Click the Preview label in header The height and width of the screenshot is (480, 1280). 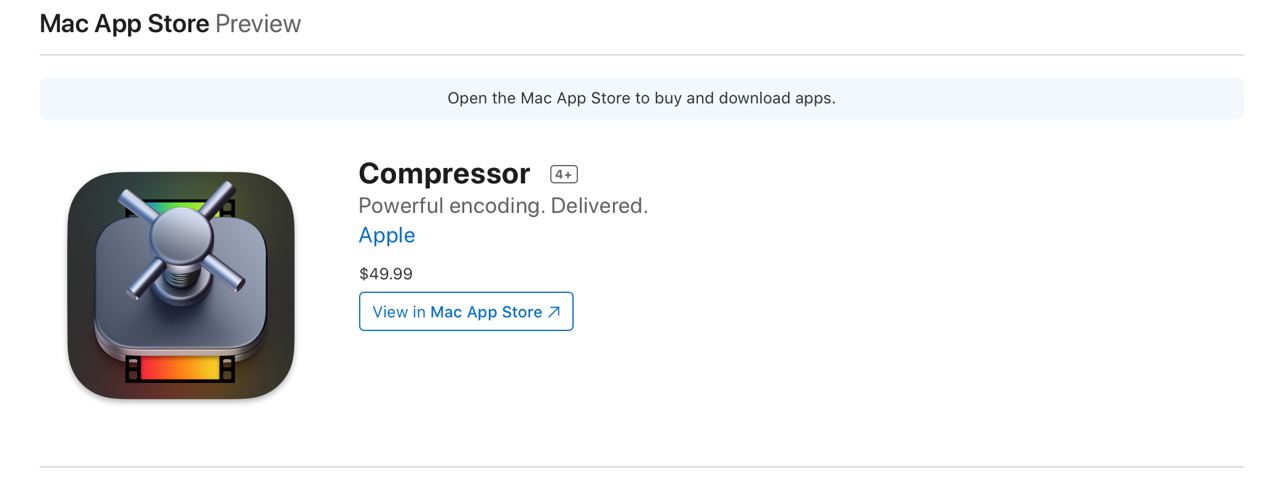click(258, 24)
